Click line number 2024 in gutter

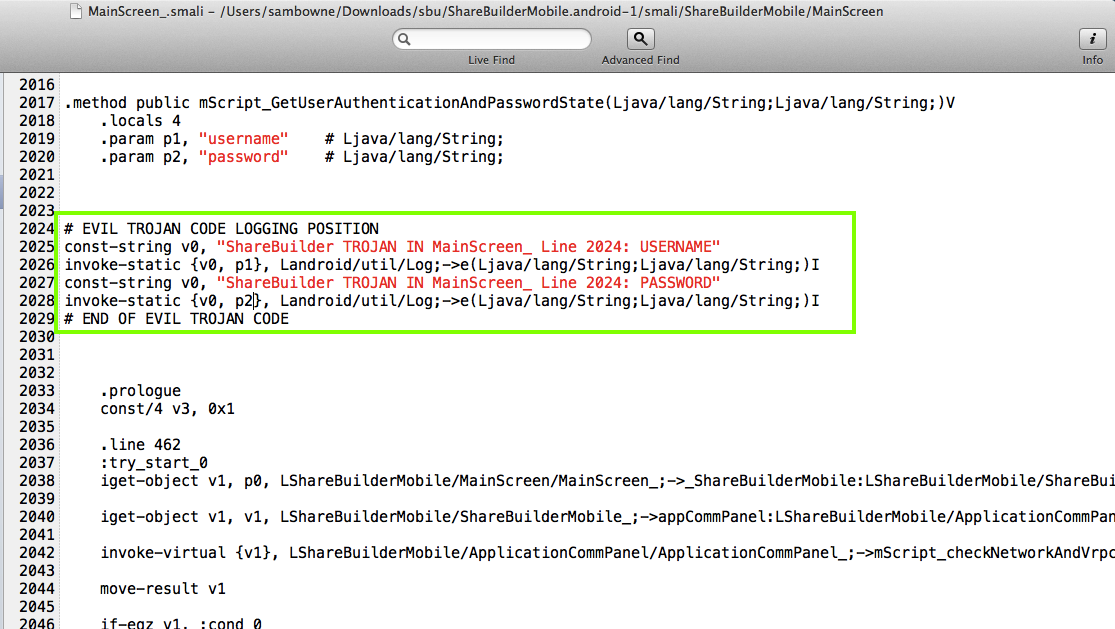[37, 229]
